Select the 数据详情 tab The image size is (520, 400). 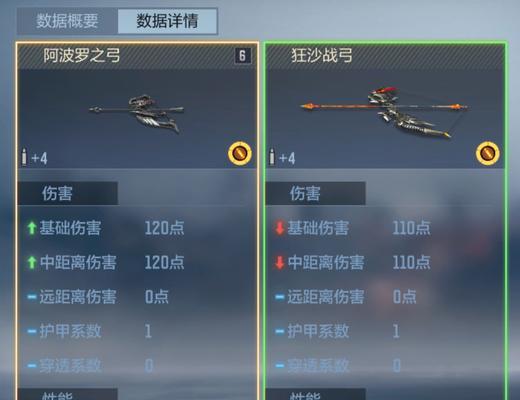coord(167,21)
